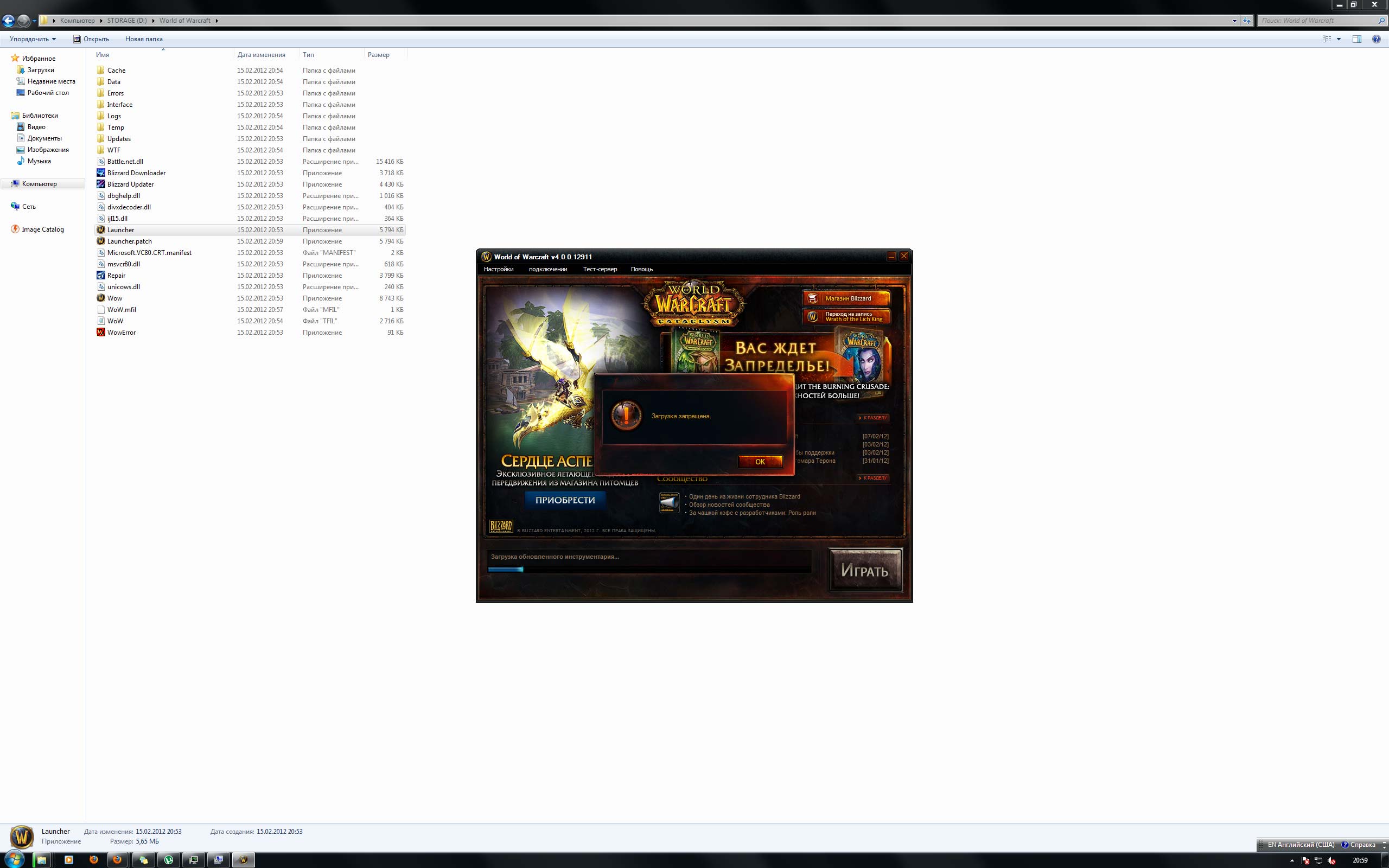Click the Community section К разделу link
Image resolution: width=1389 pixels, height=868 pixels.
pos(873,477)
